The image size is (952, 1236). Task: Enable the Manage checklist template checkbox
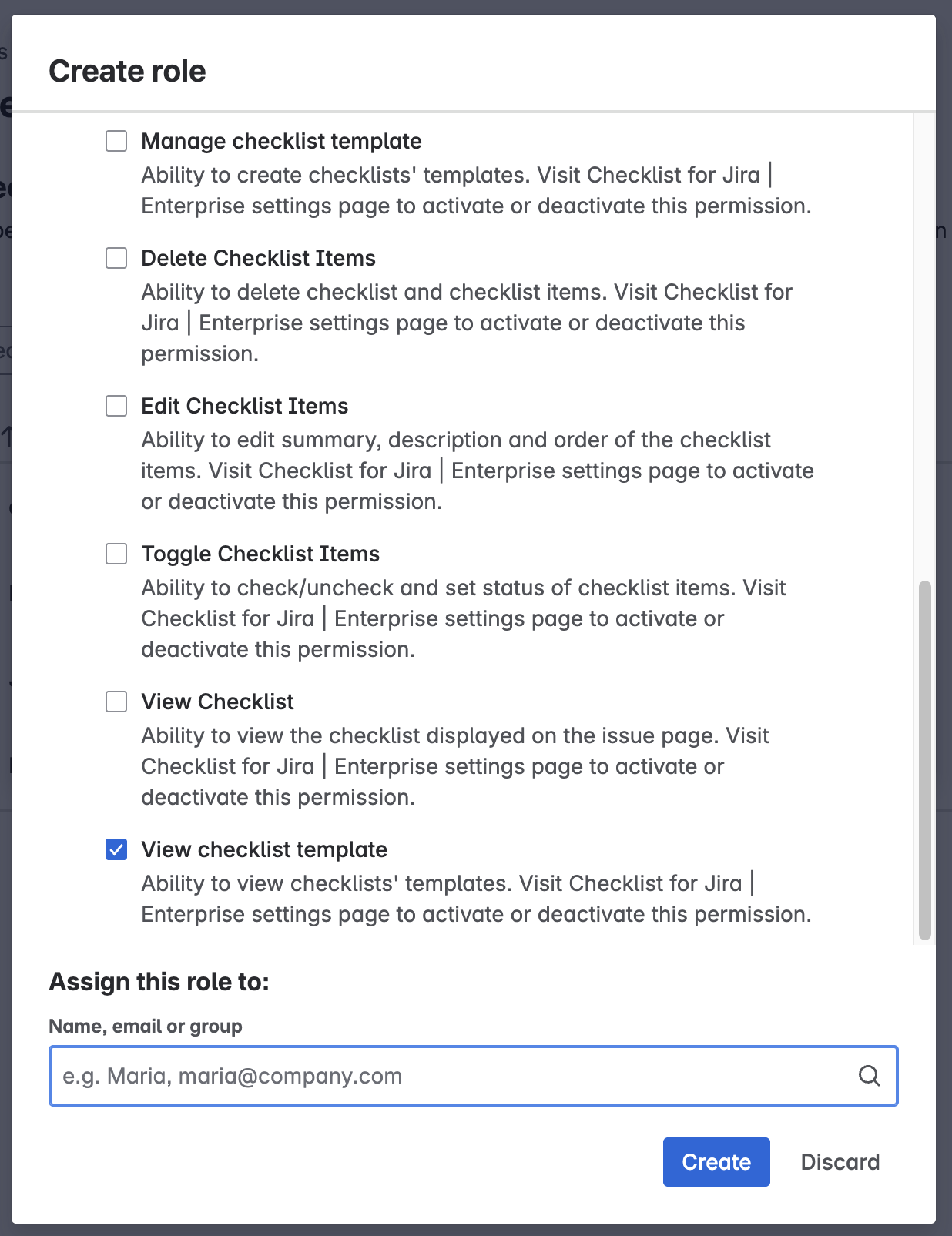point(116,141)
